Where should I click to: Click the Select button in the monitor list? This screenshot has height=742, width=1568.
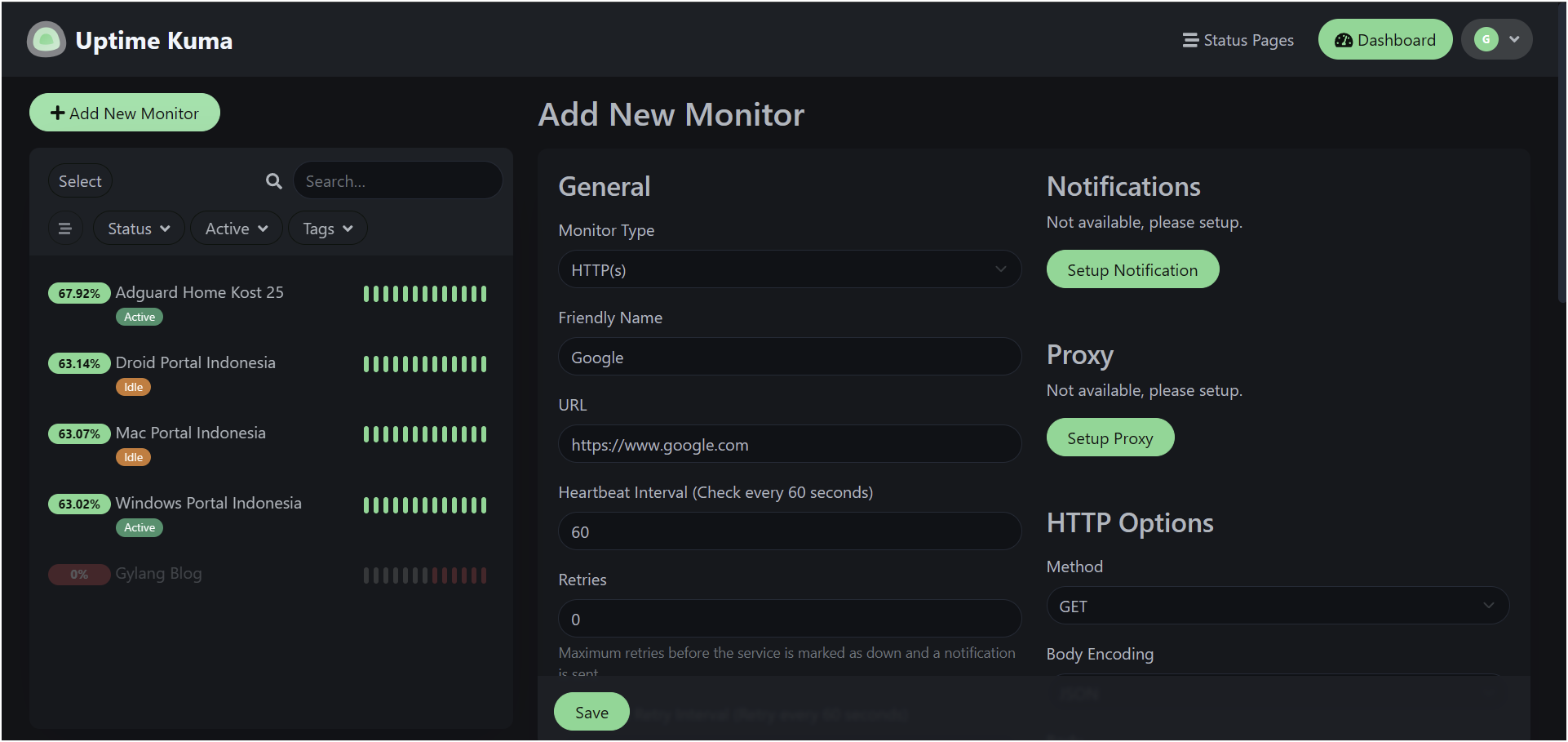80,181
